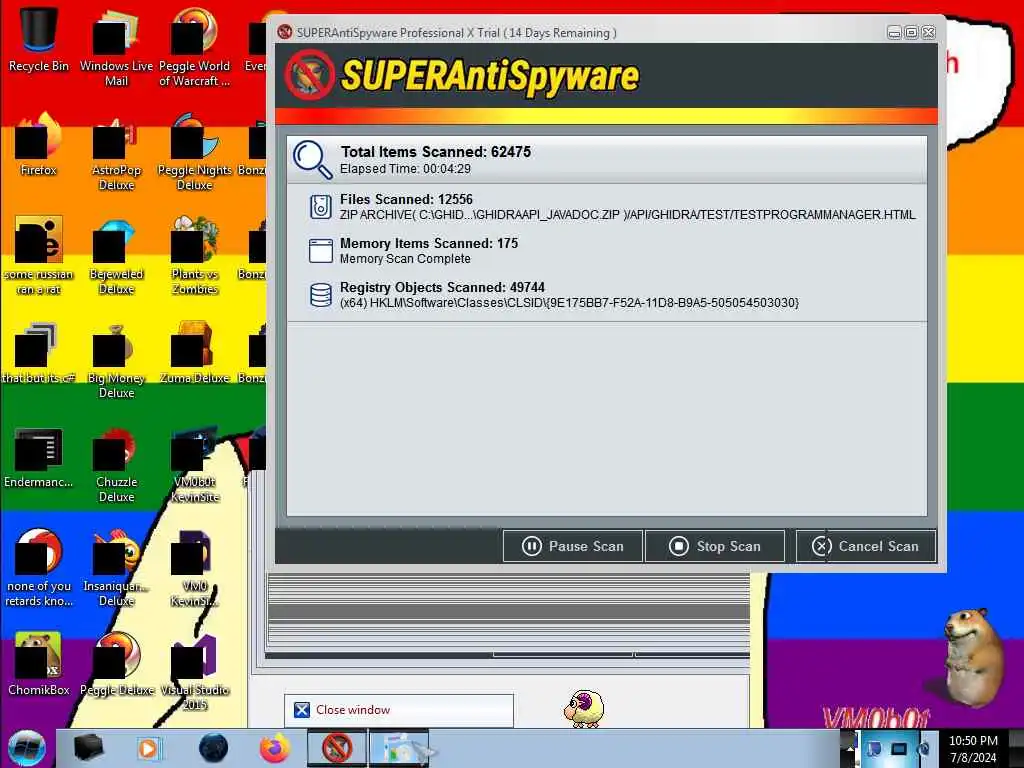Screen dimensions: 1024x768
Task: Click the HKLM\Software\Classes\CLSID registry path
Action: pos(569,303)
